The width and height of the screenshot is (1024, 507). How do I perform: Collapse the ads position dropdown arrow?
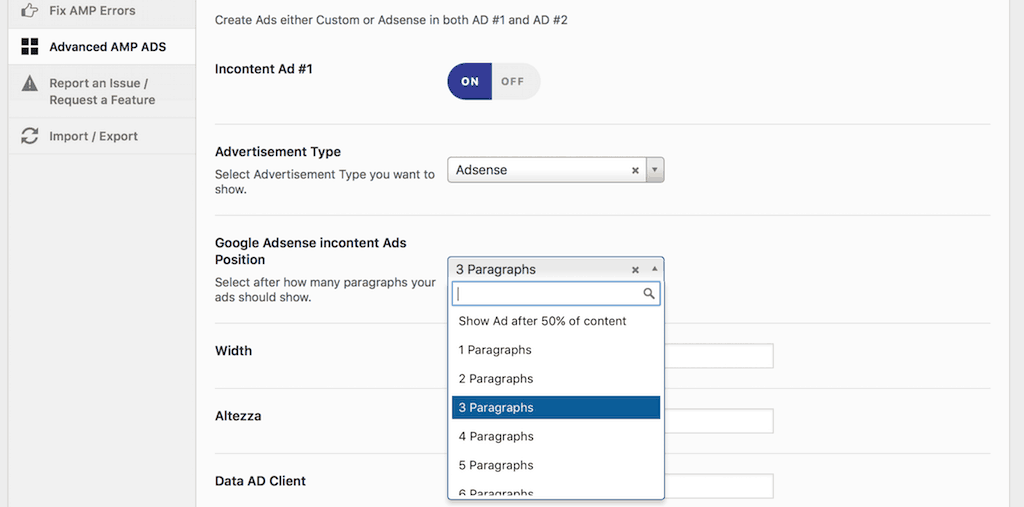tap(655, 269)
